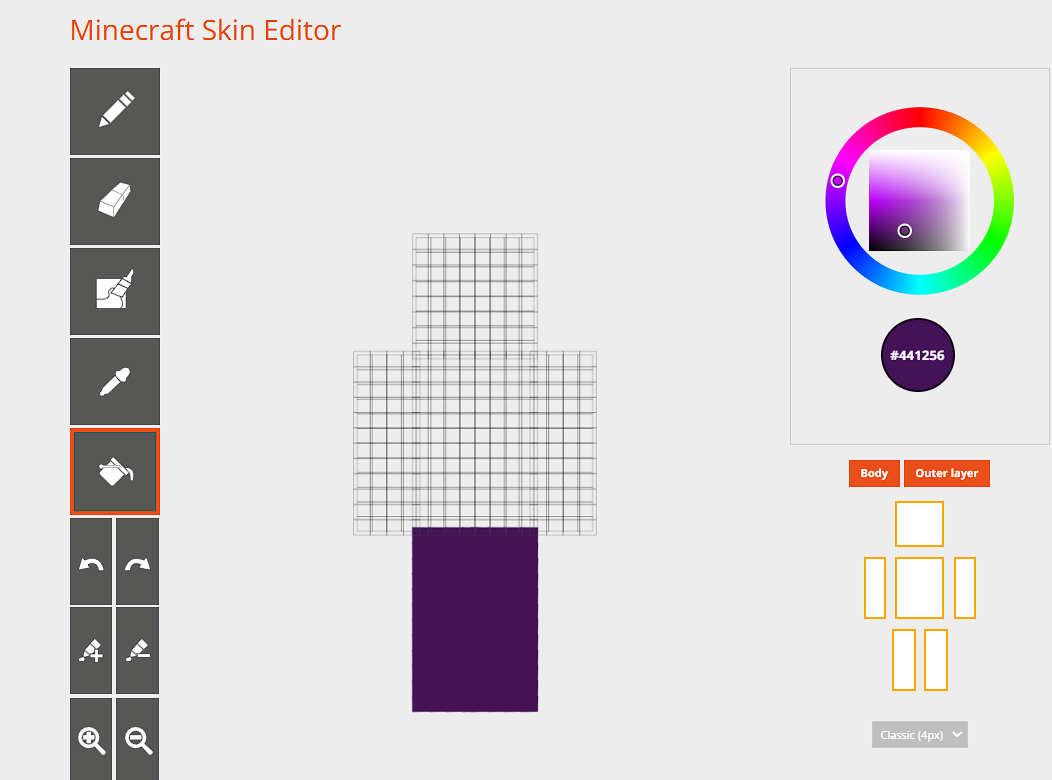The width and height of the screenshot is (1052, 780).
Task: Toggle torso part in body diagram
Action: tap(919, 588)
